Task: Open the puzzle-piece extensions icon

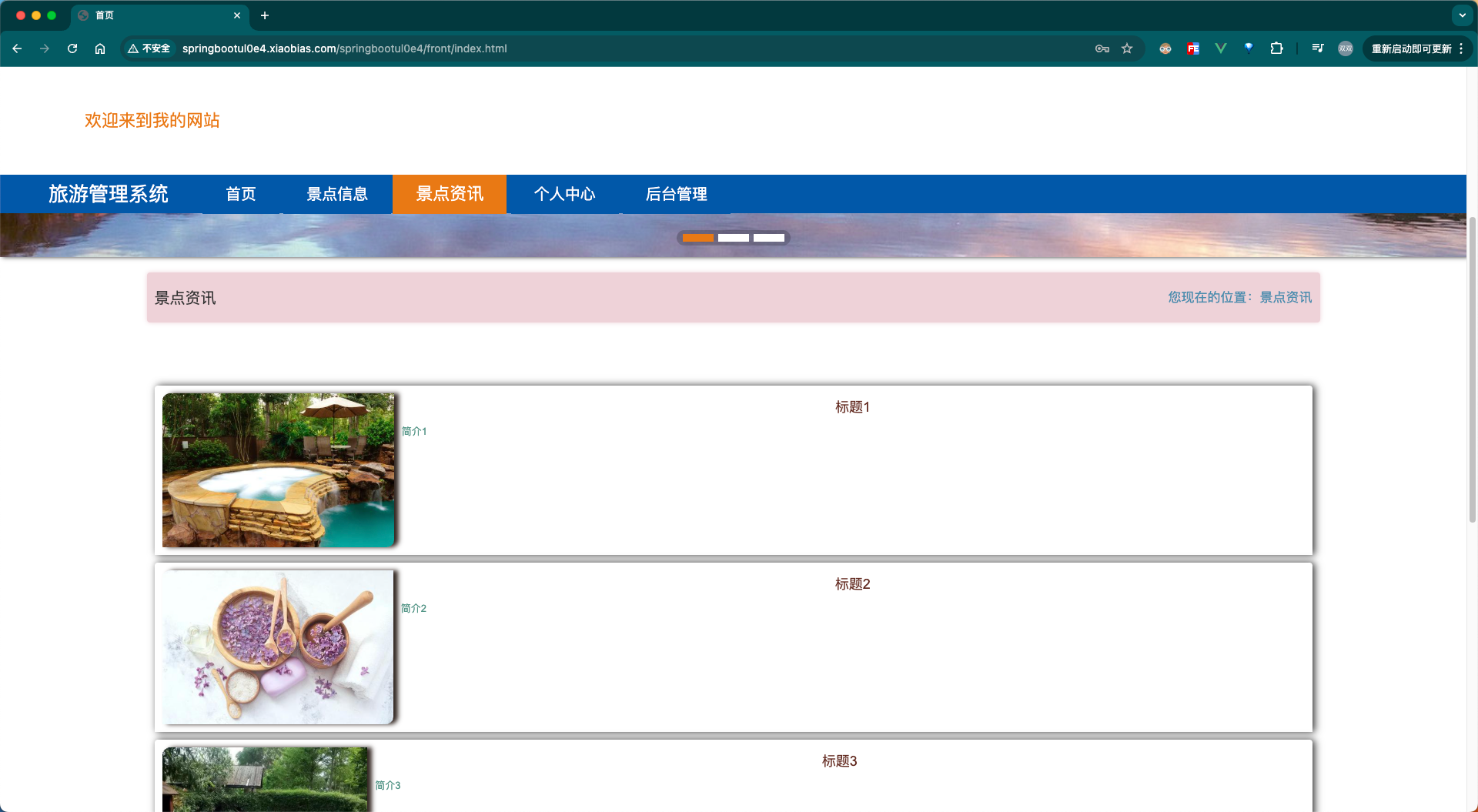Action: click(1276, 48)
